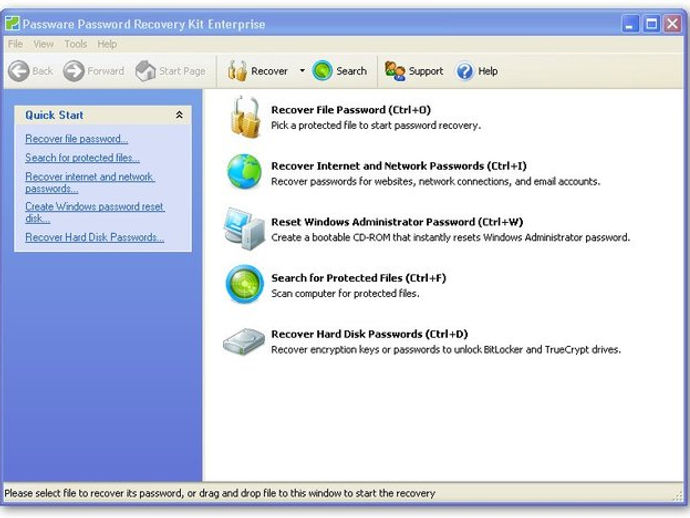
Task: Click the toolbar 'Help' label next to question mark
Action: coord(488,71)
